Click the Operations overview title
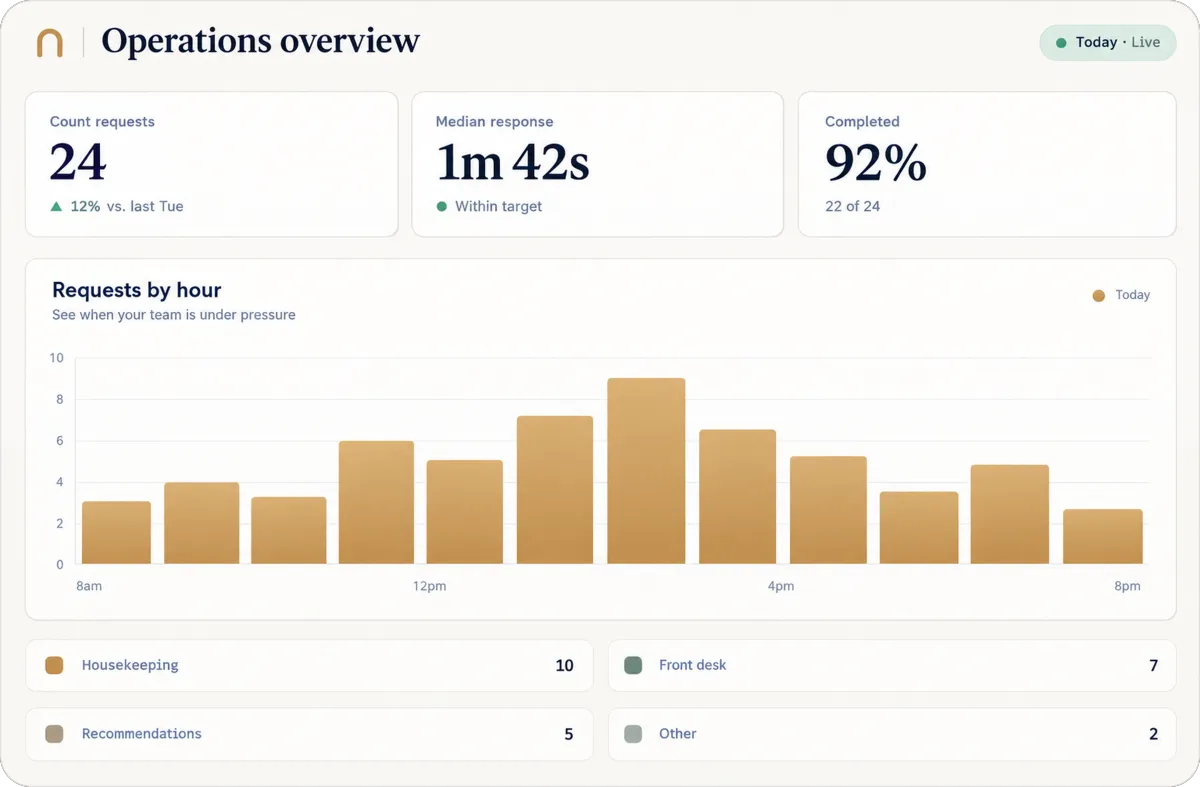This screenshot has height=787, width=1200. (260, 42)
